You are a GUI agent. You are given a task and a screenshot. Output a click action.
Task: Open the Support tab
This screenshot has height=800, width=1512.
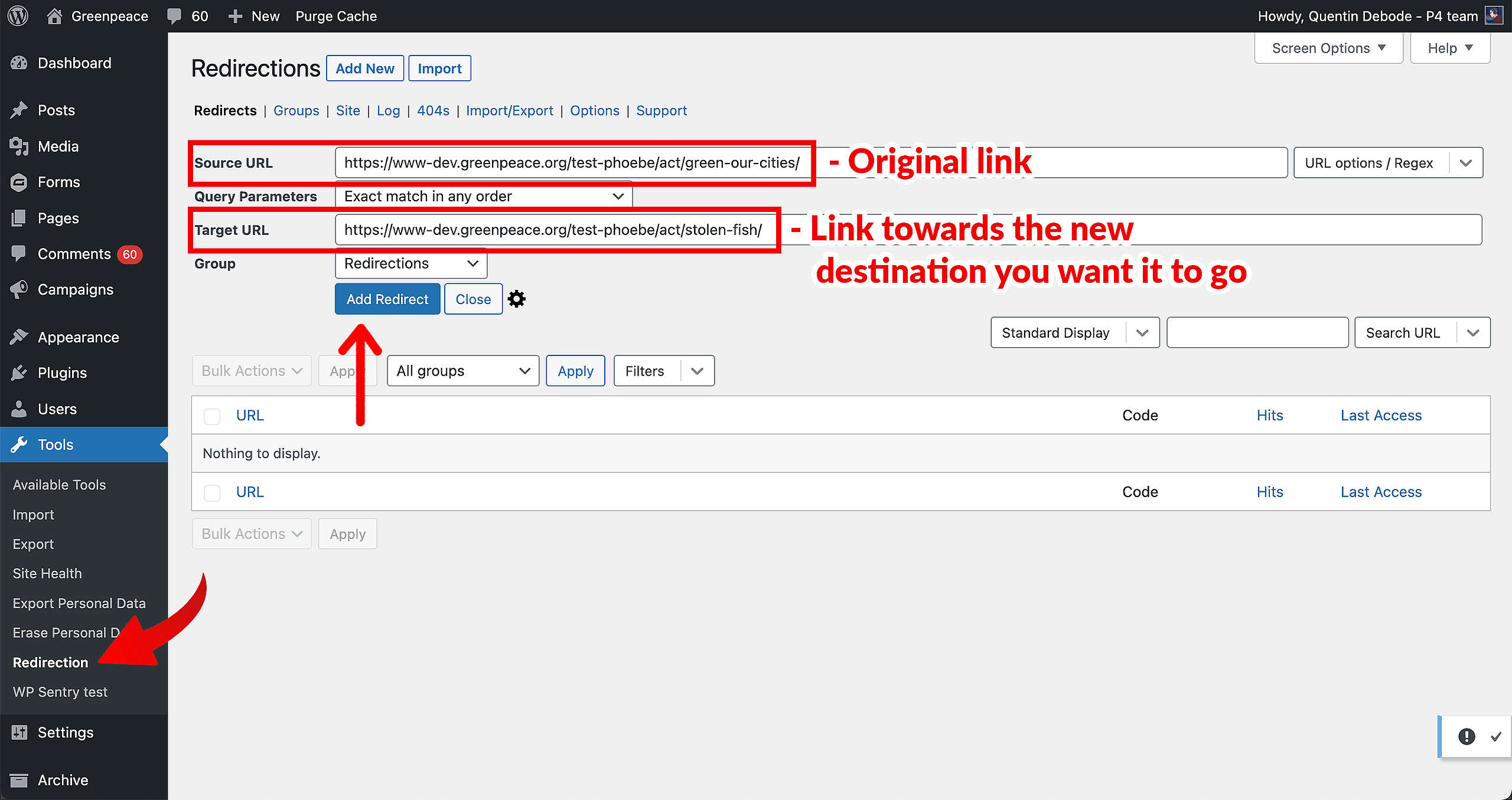tap(661, 110)
